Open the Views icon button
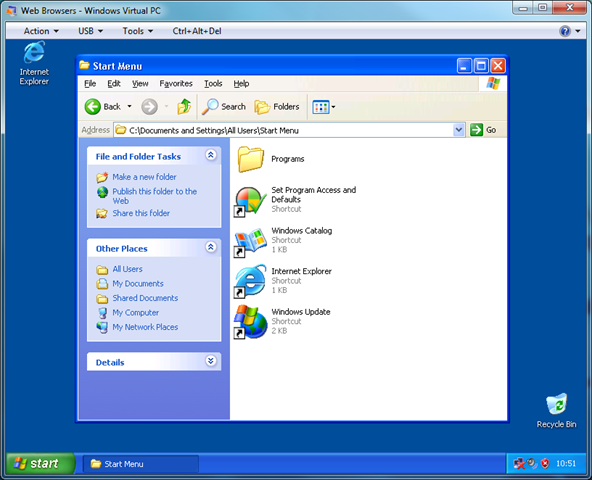Screen dimensions: 592x480 pos(321,107)
